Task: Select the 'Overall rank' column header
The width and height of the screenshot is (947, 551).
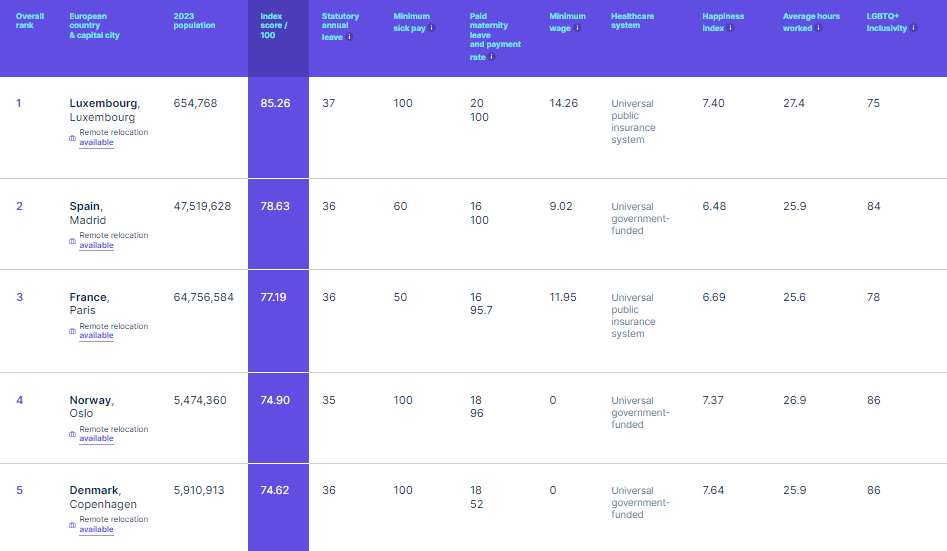Action: point(30,21)
